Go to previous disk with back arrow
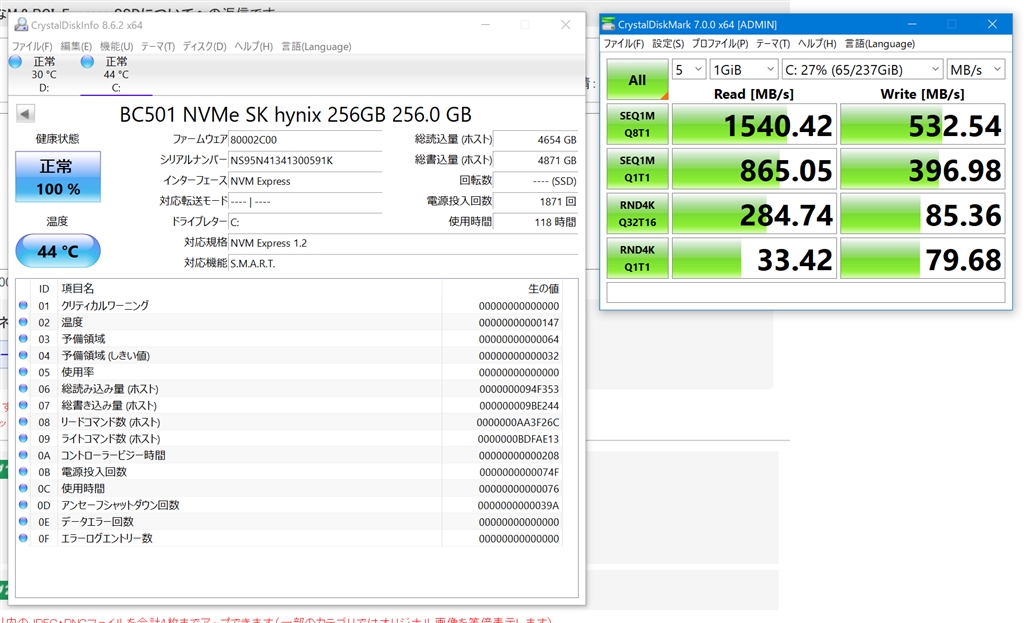Image resolution: width=1024 pixels, height=623 pixels. click(25, 114)
